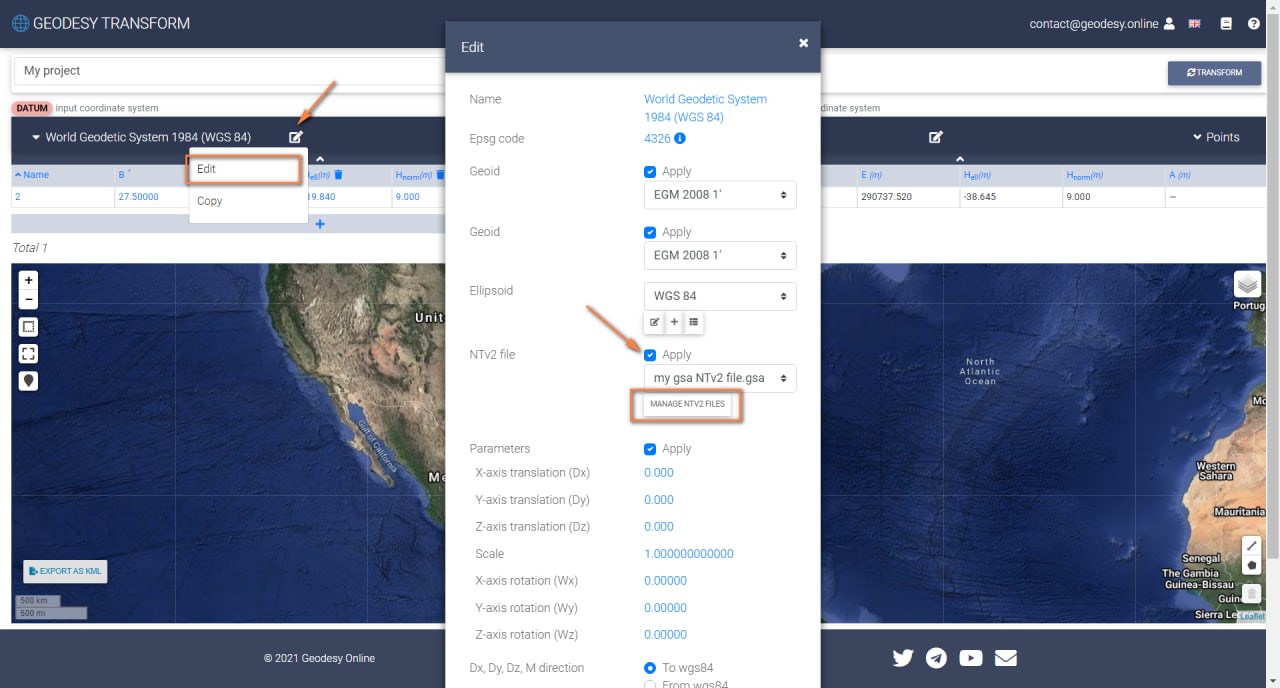Select the To wgs84 radio button
Viewport: 1280px width, 688px height.
pos(650,668)
